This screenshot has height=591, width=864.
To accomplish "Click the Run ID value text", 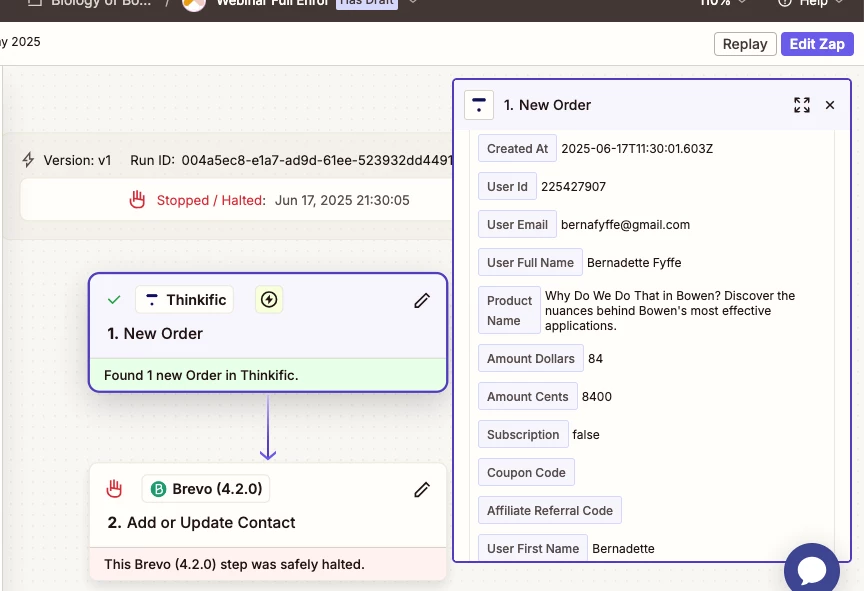I will coord(317,160).
